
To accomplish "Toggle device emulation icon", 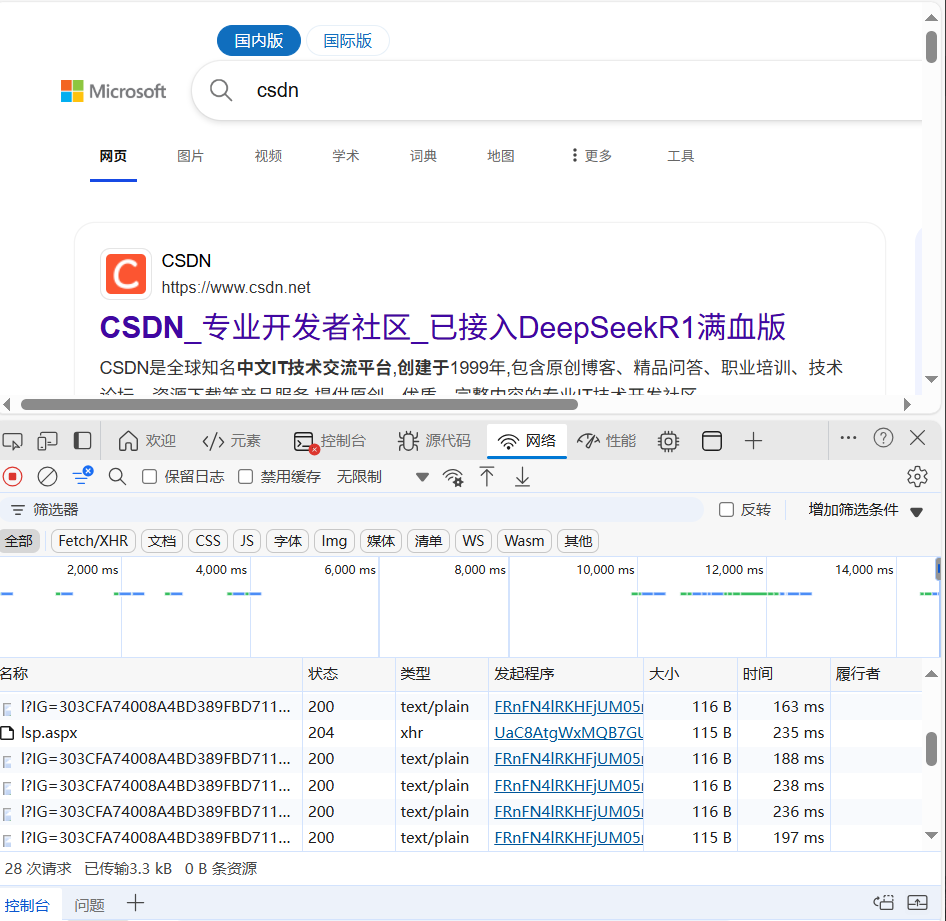I will point(47,442).
